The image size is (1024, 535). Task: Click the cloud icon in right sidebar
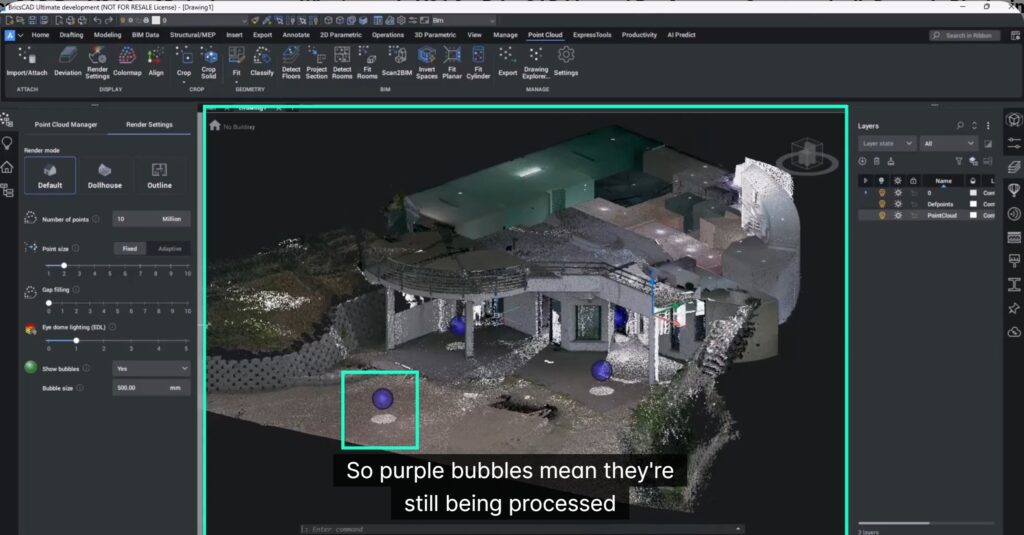pyautogui.click(x=1014, y=332)
